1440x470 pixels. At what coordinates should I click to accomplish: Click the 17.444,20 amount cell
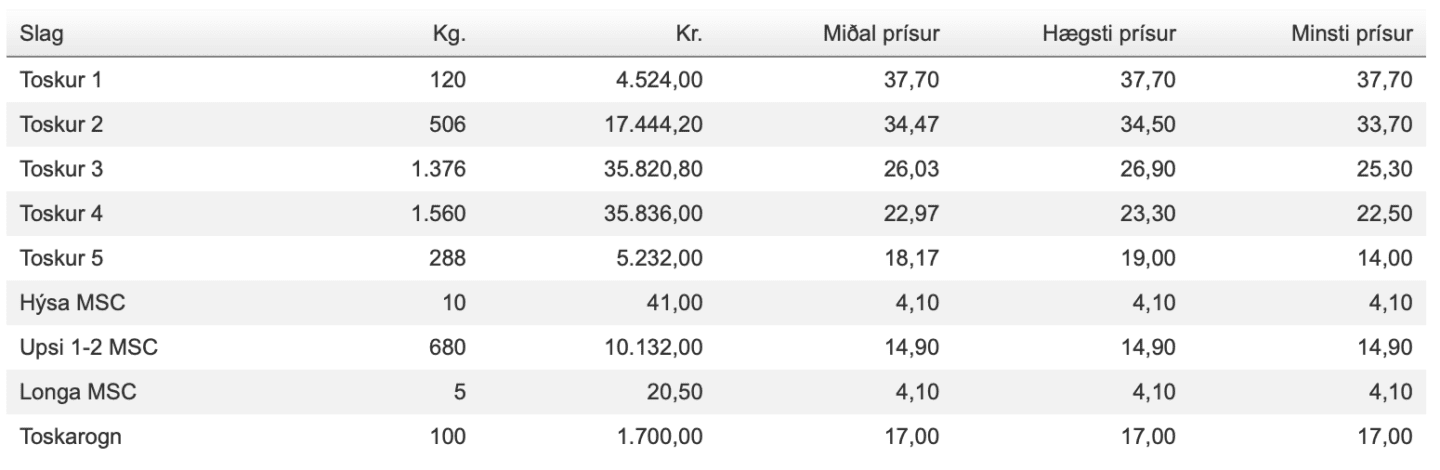click(659, 125)
